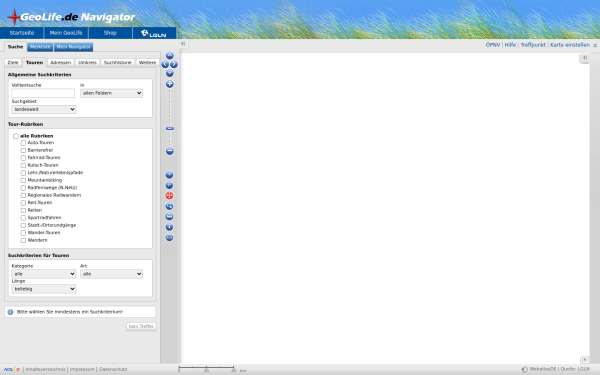Check the Mountainbiking rubric
600x375 pixels.
coord(23,180)
